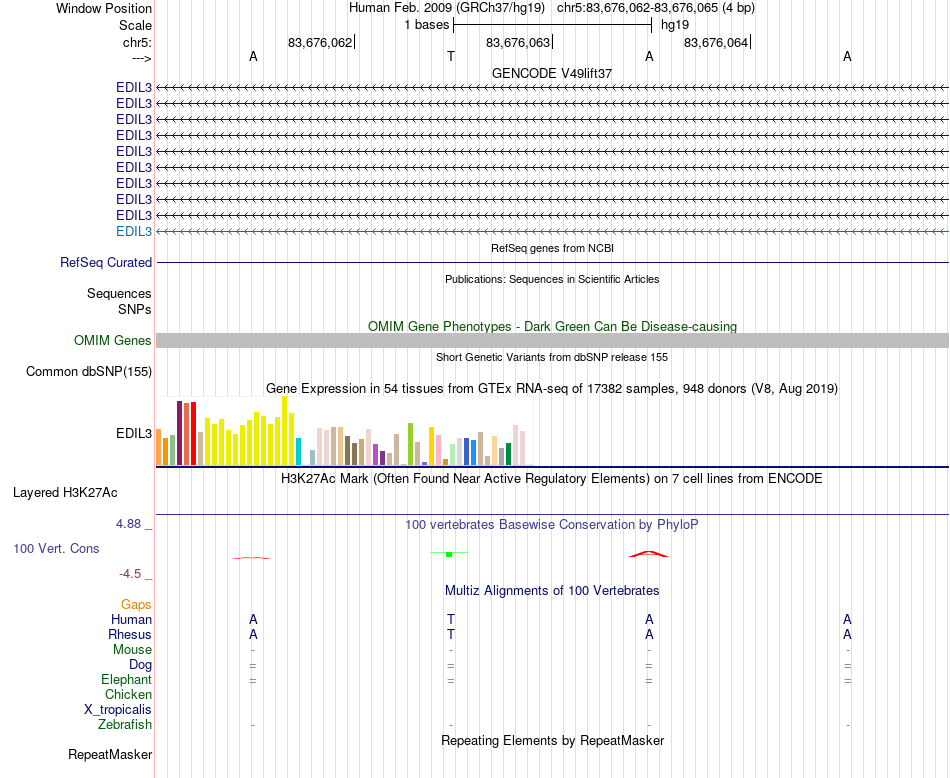Open OMIM Gene Phenotypes track title
The width and height of the screenshot is (950, 778).
(x=552, y=327)
